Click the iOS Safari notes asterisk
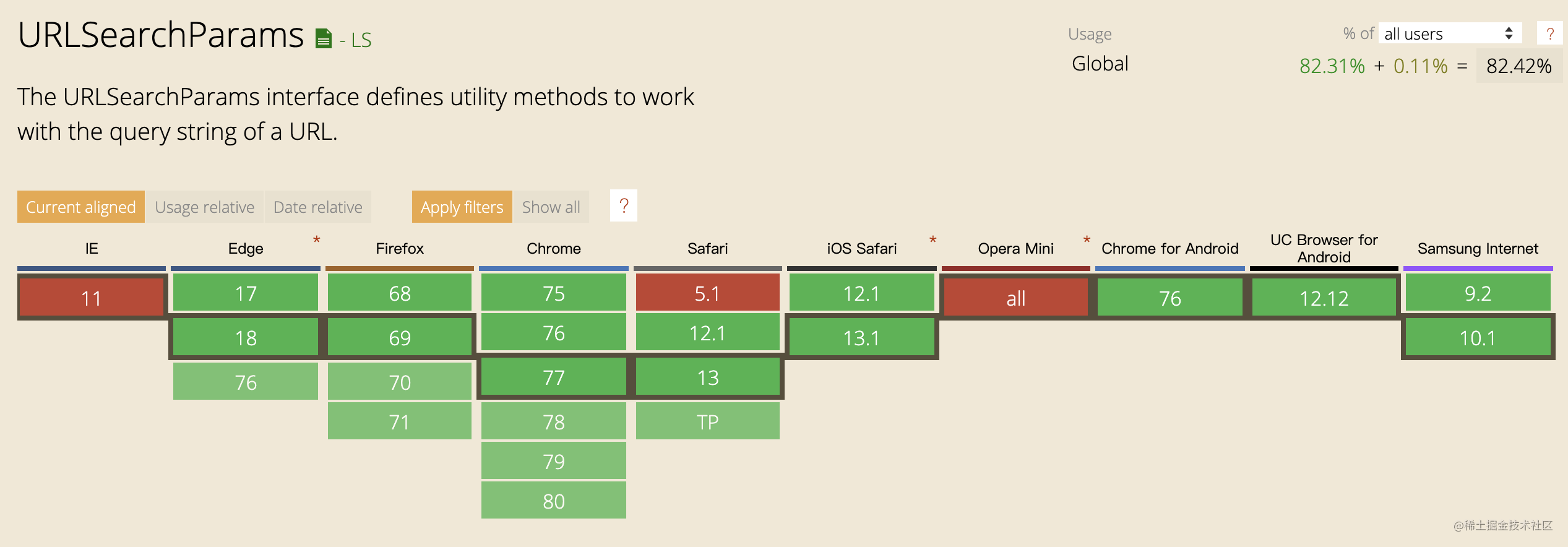The image size is (1568, 547). pyautogui.click(x=933, y=239)
